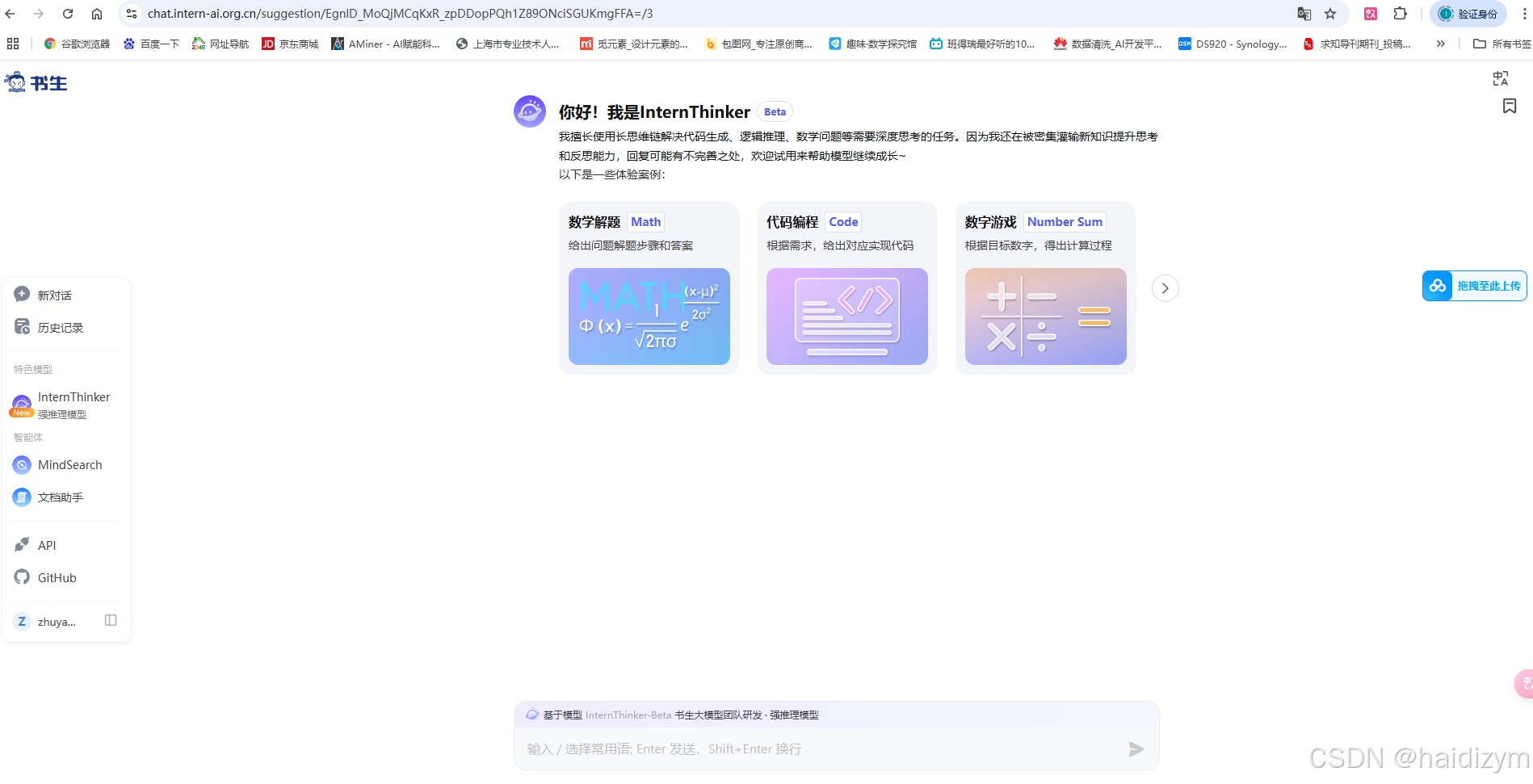
Task: Click the red extension icon in toolbar
Action: click(1371, 14)
